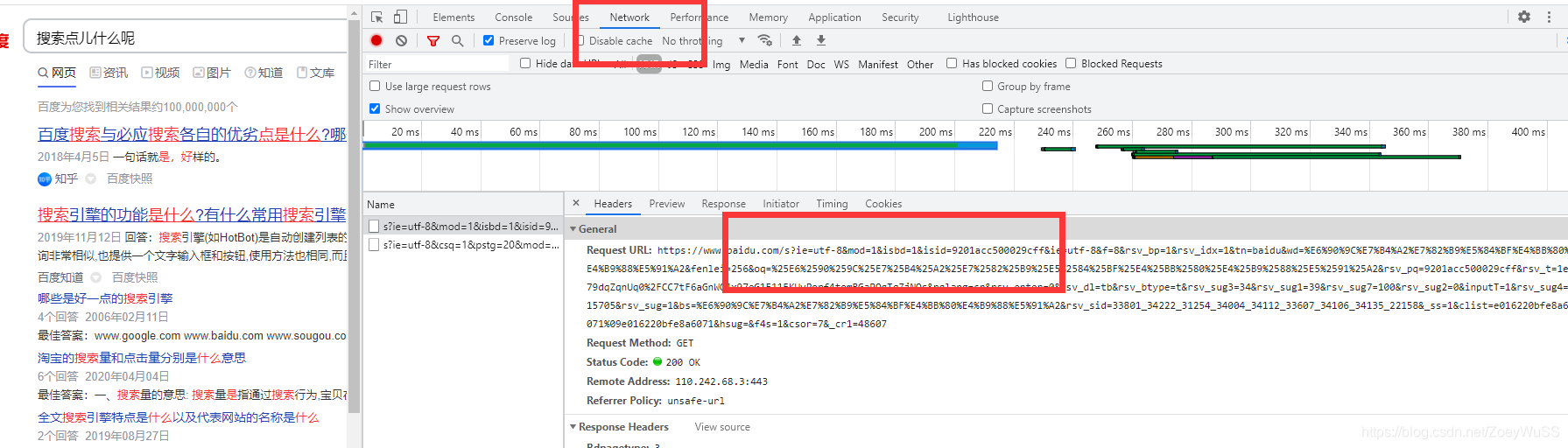Filter requests by Manifest type
Screen dimensions: 1568x448
pyautogui.click(x=878, y=64)
